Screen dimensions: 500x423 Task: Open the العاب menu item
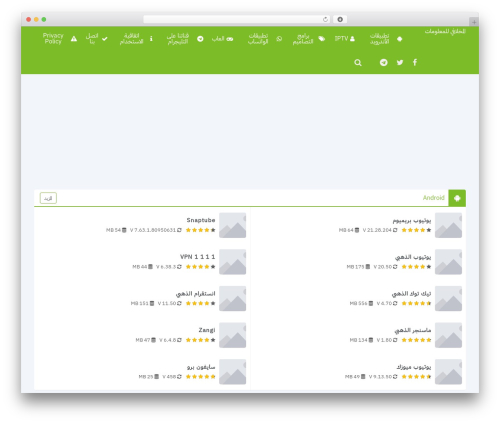click(218, 39)
